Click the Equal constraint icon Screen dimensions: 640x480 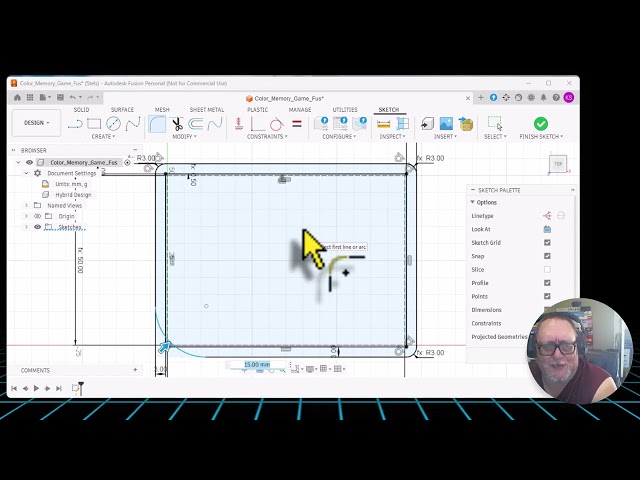[297, 124]
